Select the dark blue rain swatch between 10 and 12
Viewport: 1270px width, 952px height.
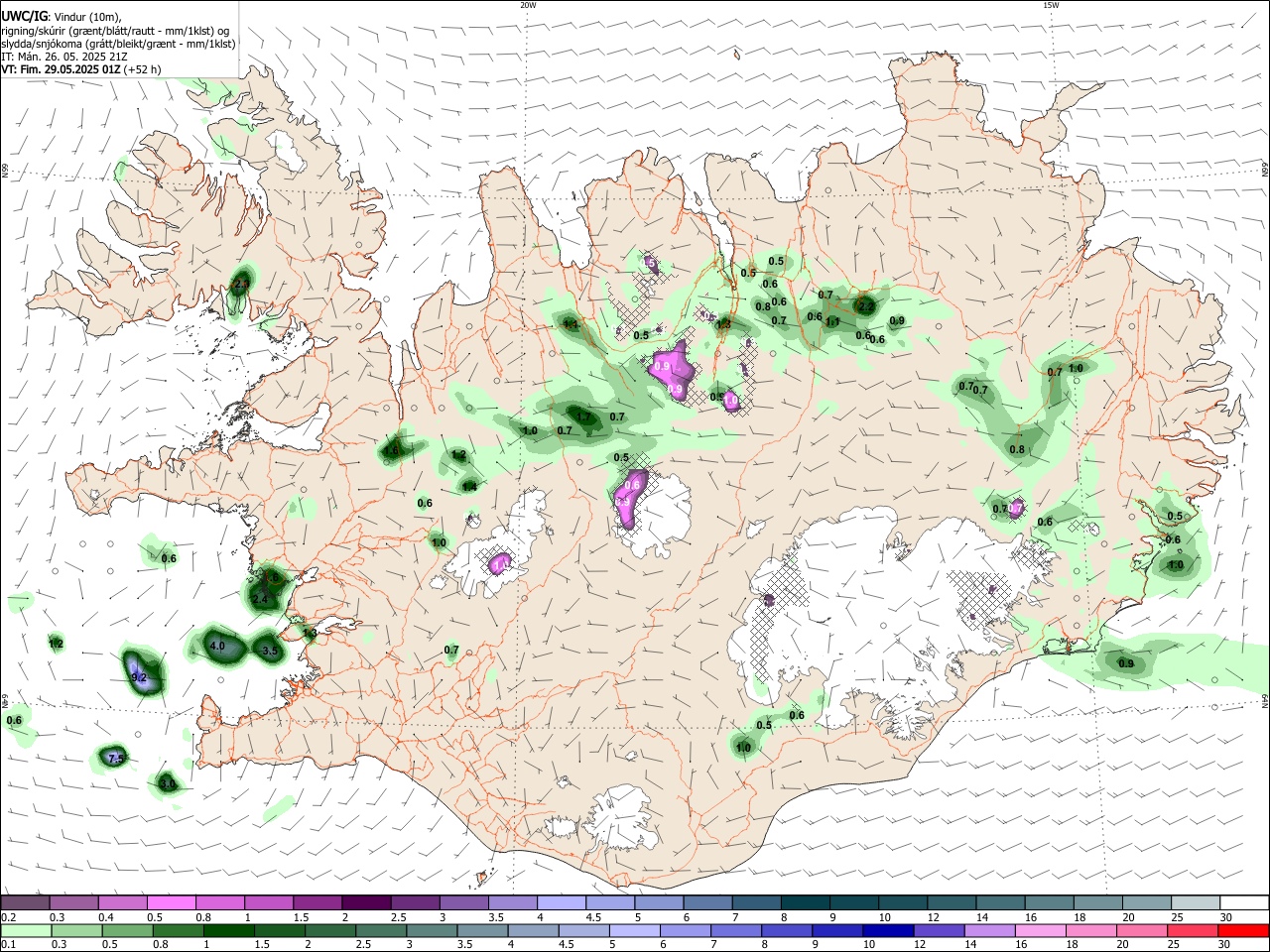pyautogui.click(x=887, y=930)
